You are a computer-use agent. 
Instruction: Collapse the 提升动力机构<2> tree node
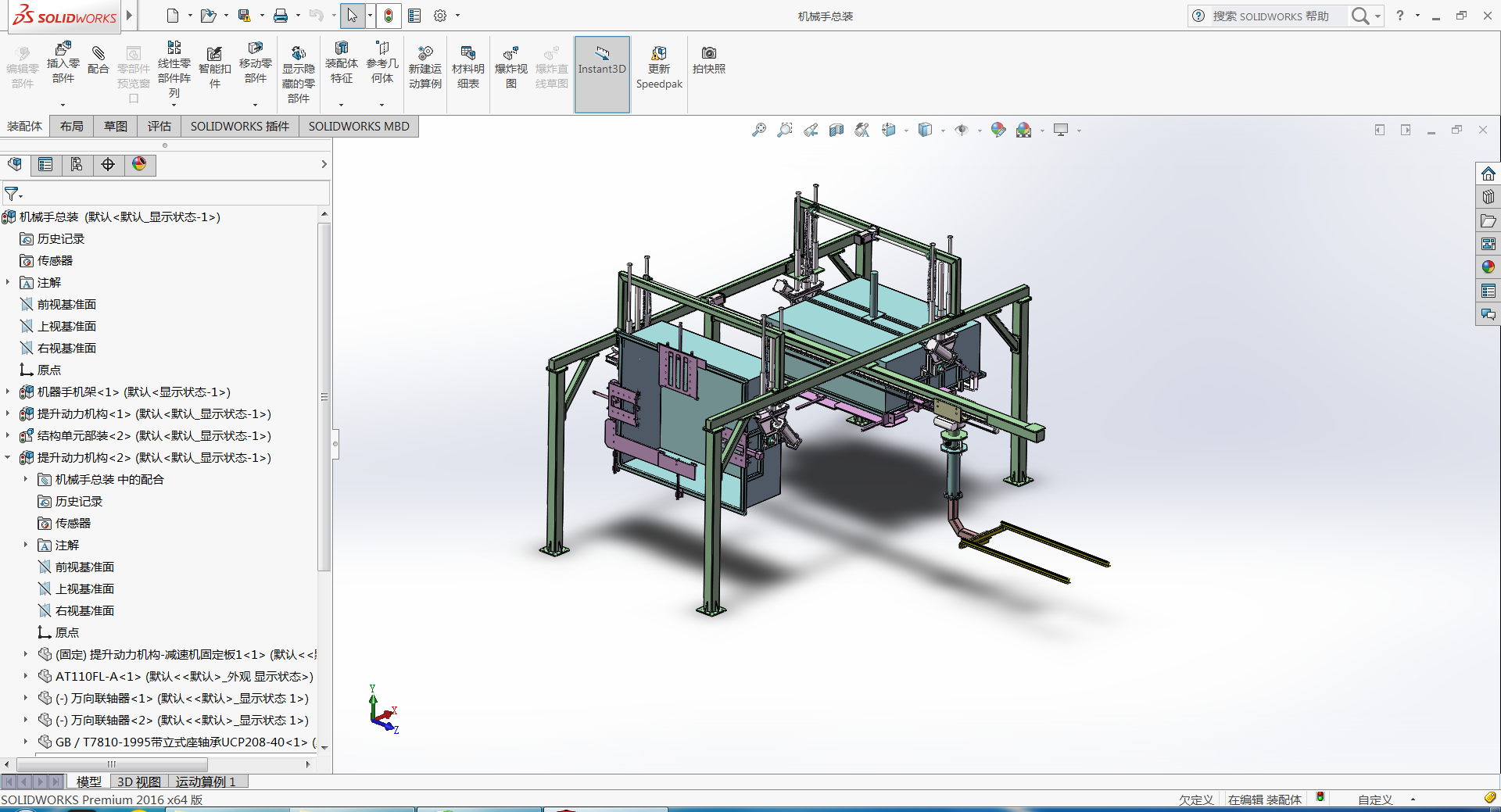8,458
